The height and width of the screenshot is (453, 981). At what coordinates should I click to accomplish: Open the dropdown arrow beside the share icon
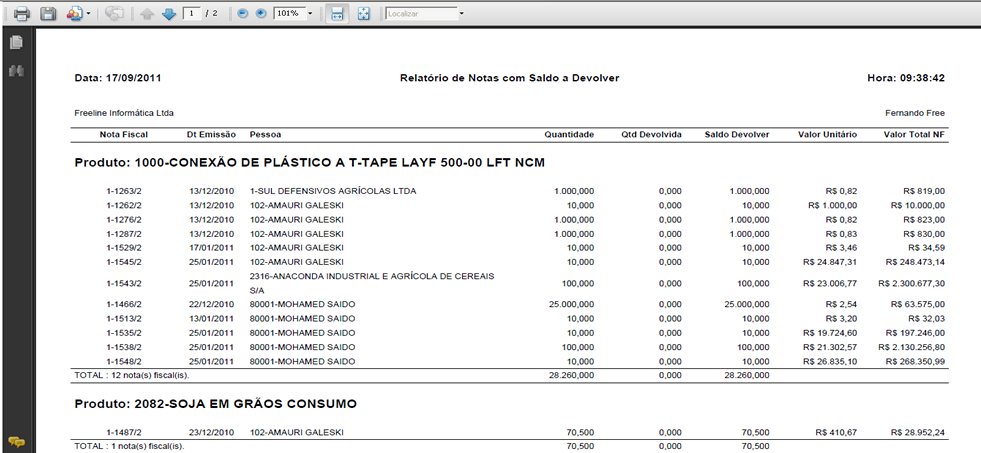pos(88,14)
